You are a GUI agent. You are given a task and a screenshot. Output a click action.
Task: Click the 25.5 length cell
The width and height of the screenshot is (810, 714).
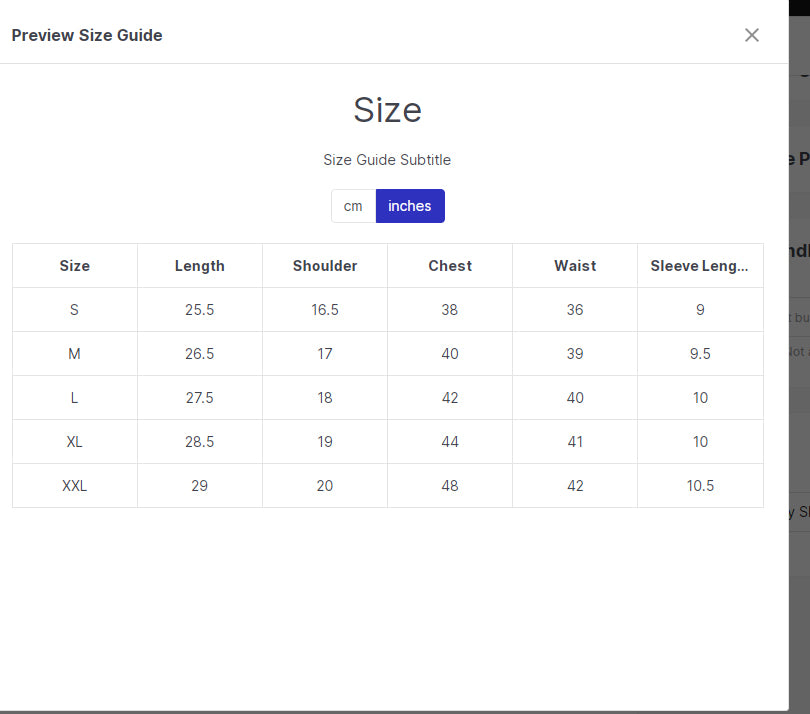click(x=200, y=310)
